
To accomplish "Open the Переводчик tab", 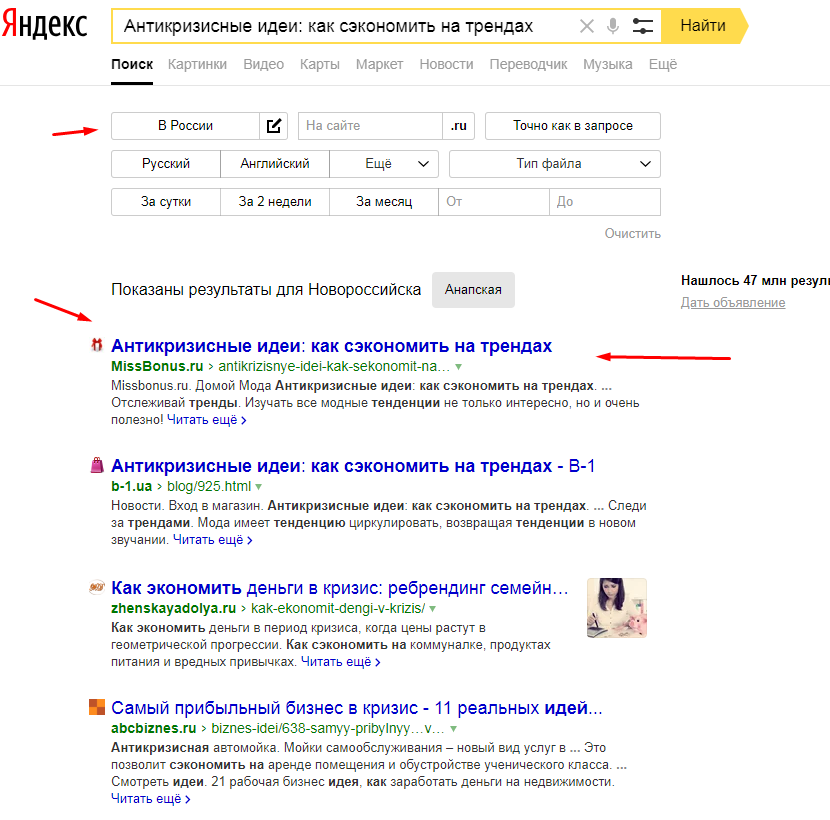I will click(528, 65).
